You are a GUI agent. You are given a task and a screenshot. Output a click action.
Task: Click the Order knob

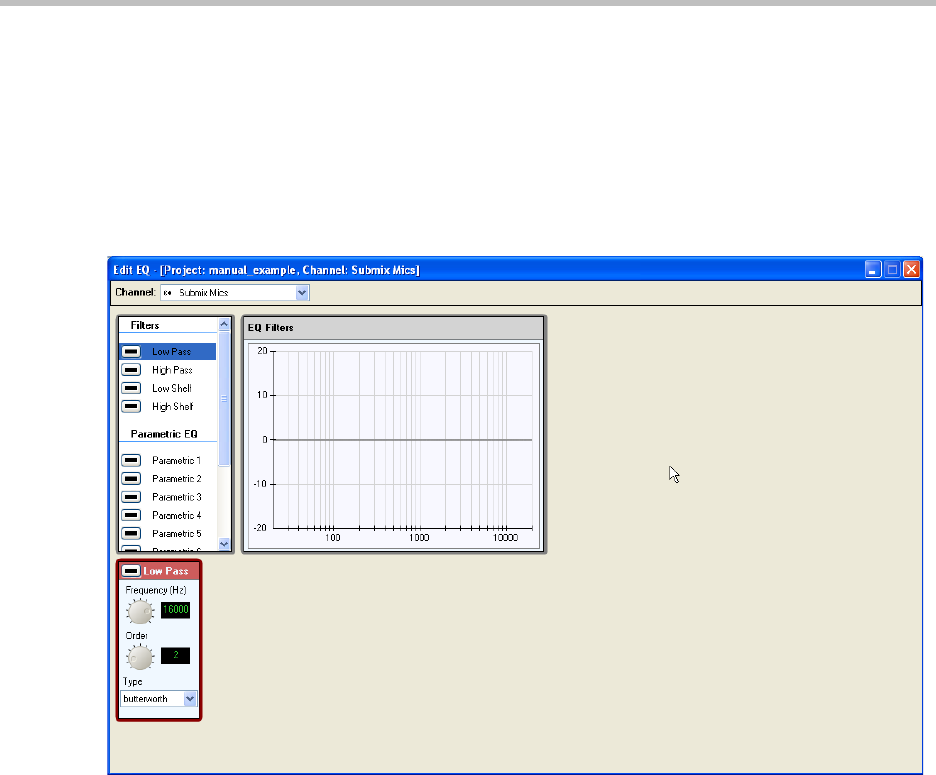click(140, 657)
